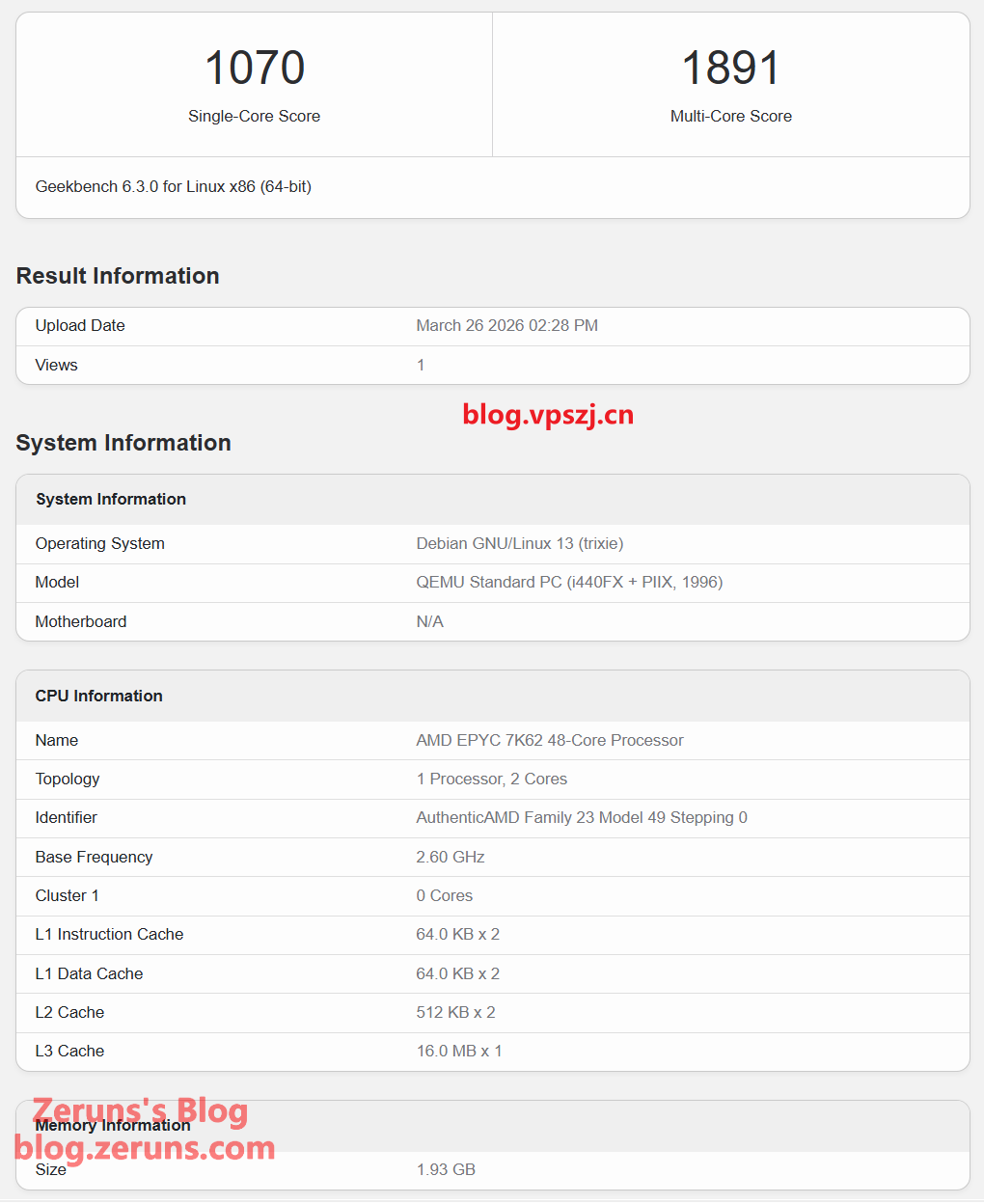The height and width of the screenshot is (1204, 984).
Task: Open the blog.zeruns.com watermark link
Action: coord(145,1148)
